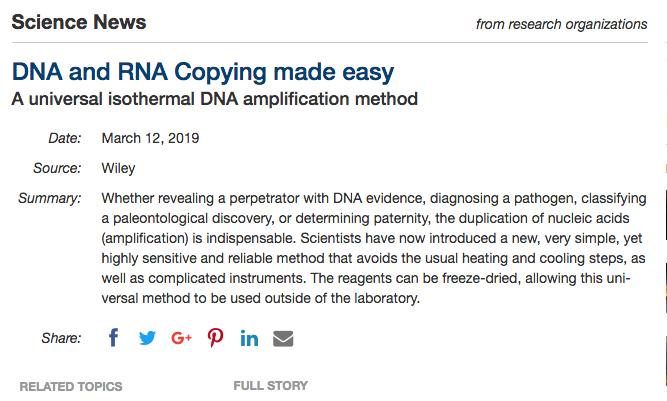Click the Science News section heading
This screenshot has width=667, height=401.
pos(79,22)
